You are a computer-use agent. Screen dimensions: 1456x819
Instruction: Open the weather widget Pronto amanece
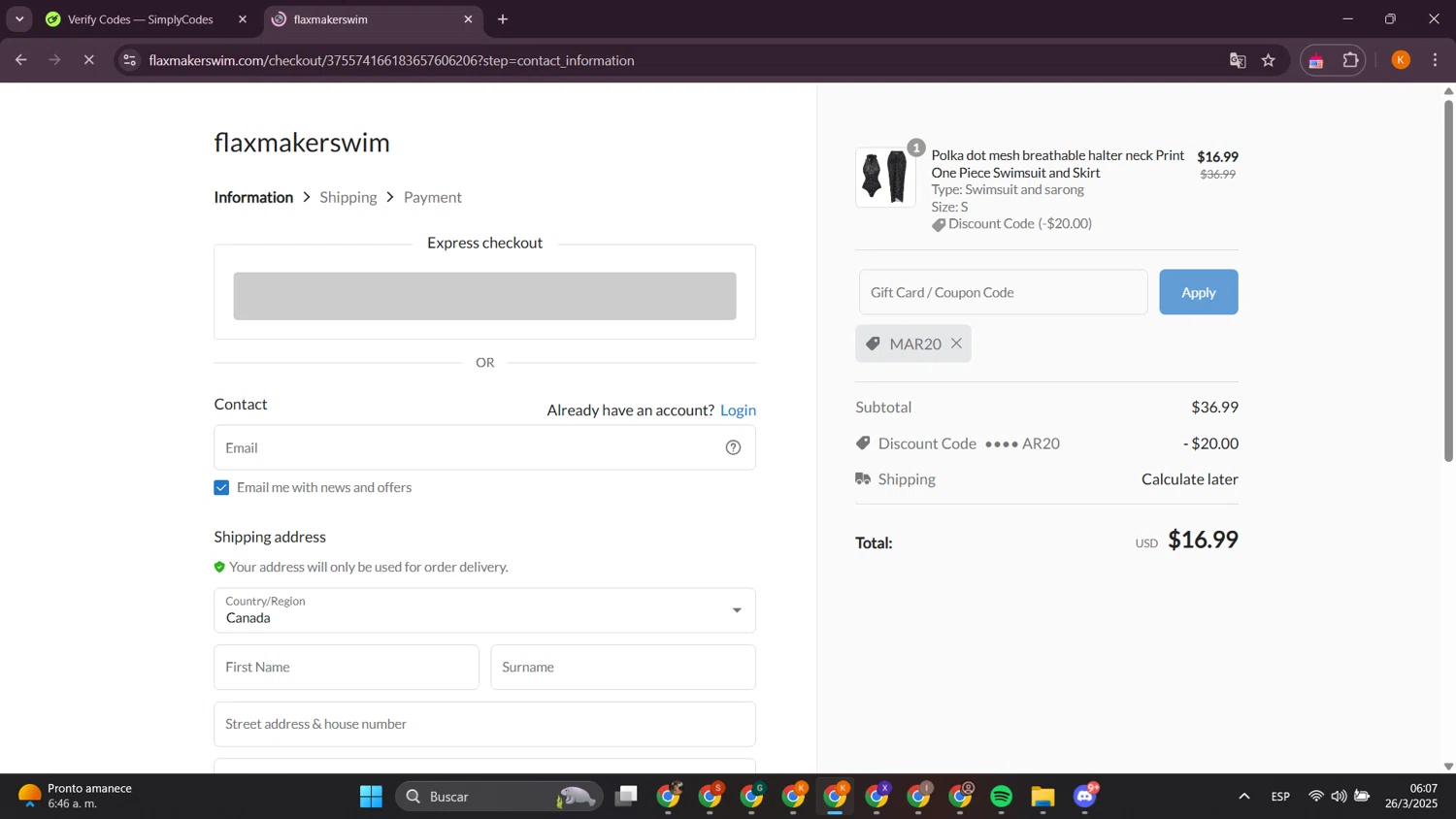(76, 797)
